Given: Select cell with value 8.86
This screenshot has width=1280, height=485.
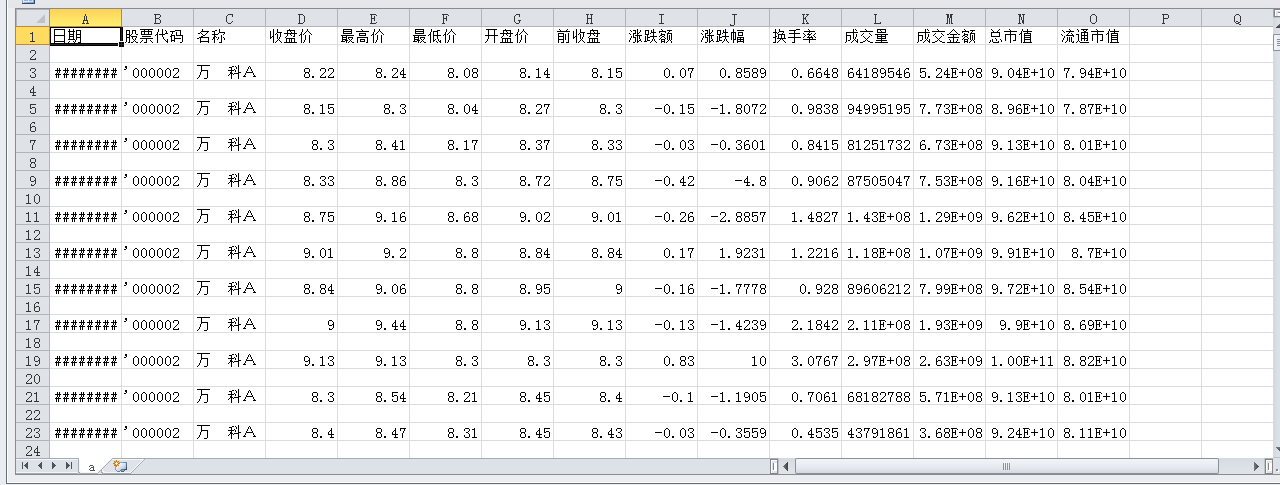Looking at the screenshot, I should tap(373, 181).
